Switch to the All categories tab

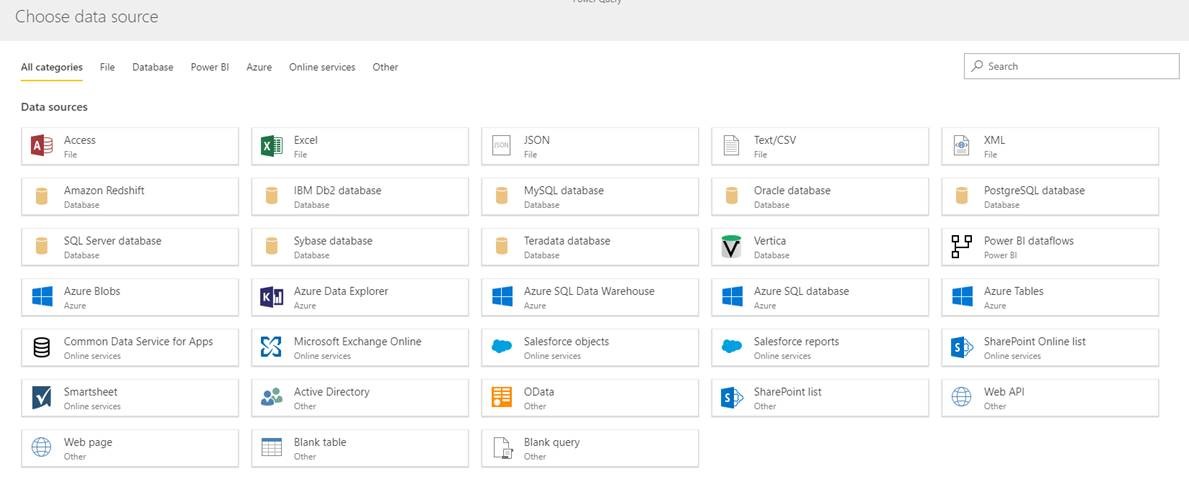(x=52, y=67)
